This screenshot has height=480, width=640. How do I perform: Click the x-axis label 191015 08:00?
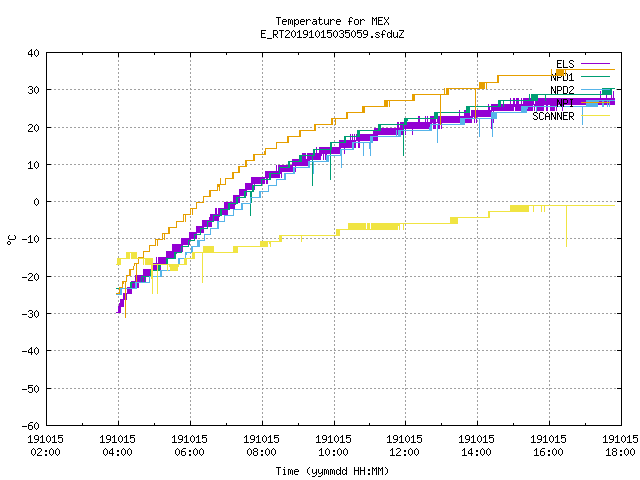pyautogui.click(x=261, y=445)
